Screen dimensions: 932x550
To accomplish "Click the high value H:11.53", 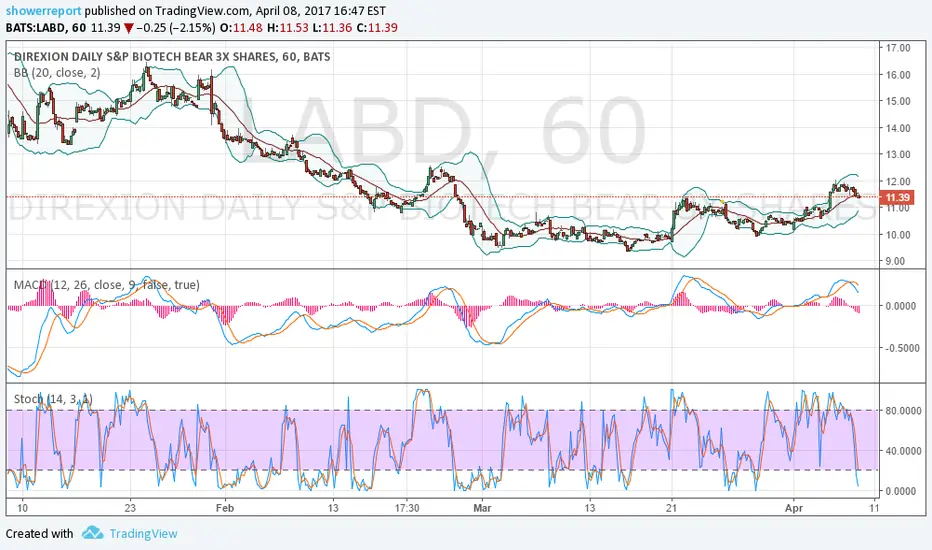I will coord(288,27).
